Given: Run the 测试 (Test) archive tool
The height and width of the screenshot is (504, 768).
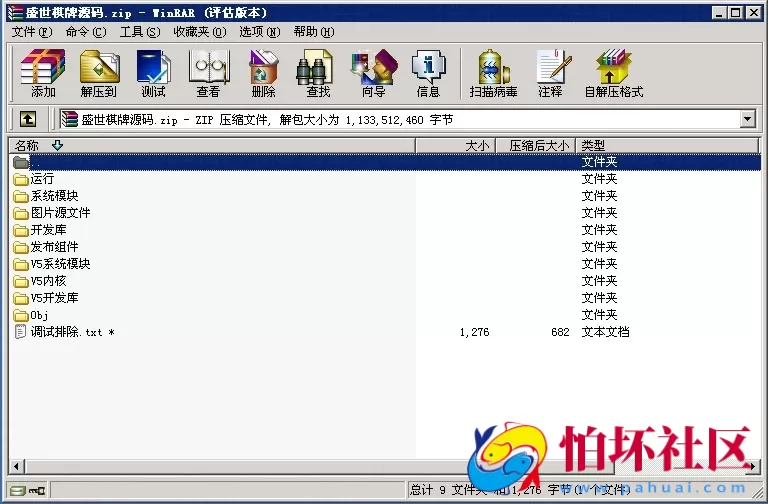Looking at the screenshot, I should click(153, 73).
